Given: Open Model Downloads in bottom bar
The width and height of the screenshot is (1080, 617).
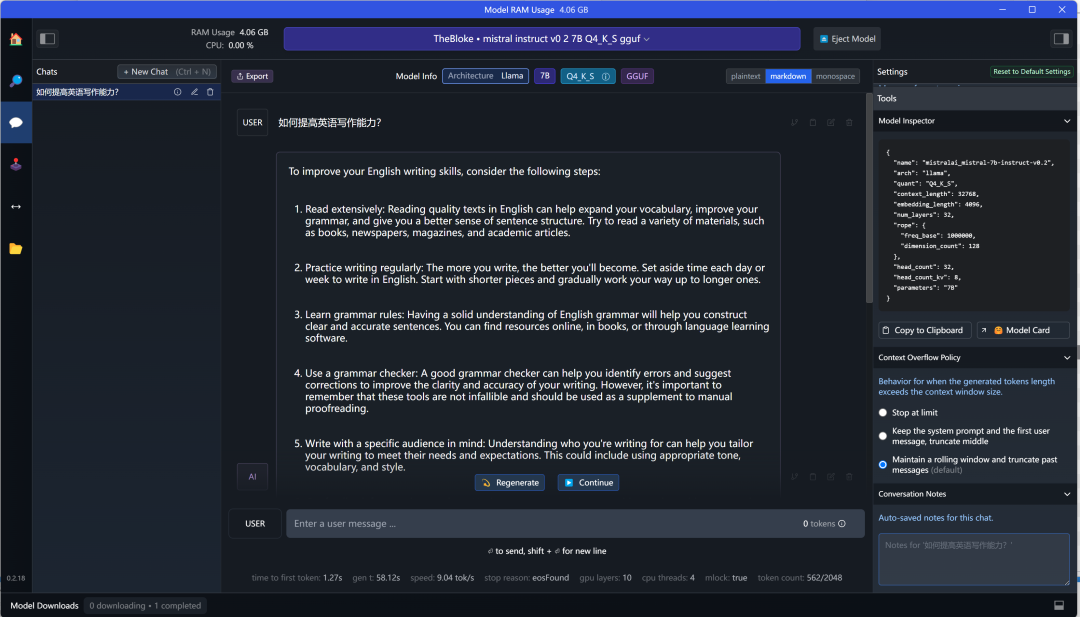Looking at the screenshot, I should coord(44,606).
